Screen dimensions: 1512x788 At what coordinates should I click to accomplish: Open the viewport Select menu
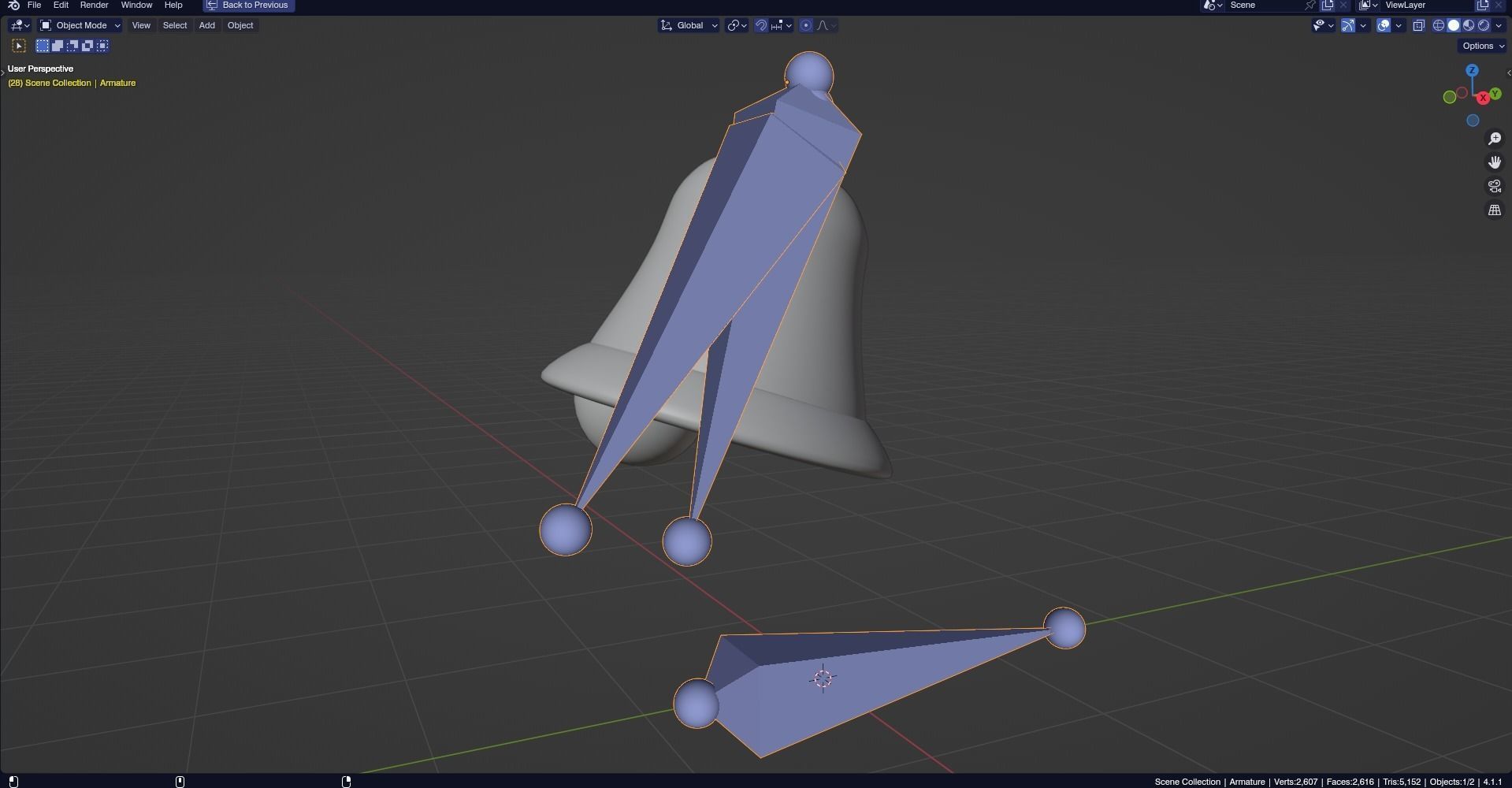175,25
